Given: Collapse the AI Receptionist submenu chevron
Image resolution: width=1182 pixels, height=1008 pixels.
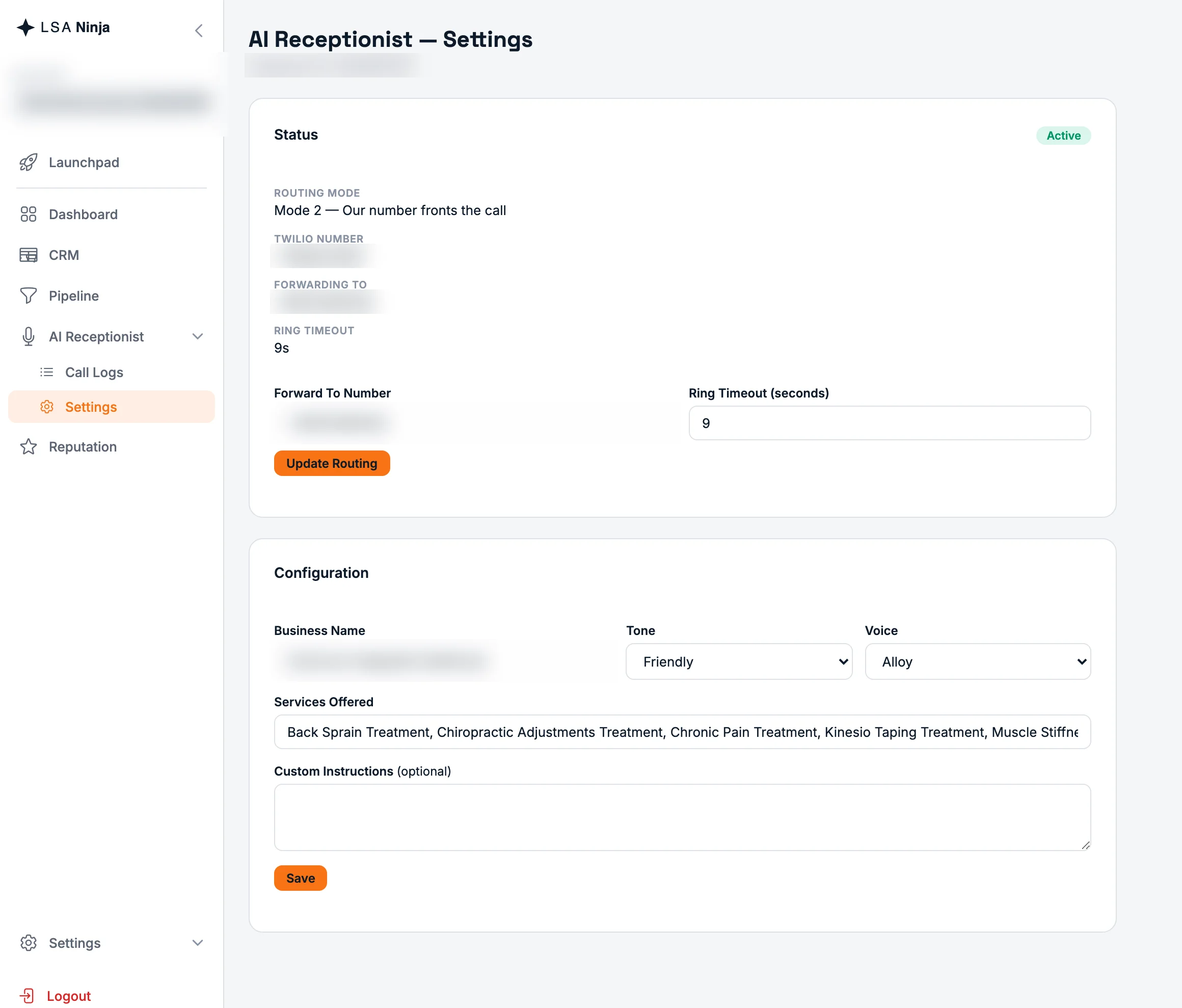Looking at the screenshot, I should [197, 336].
